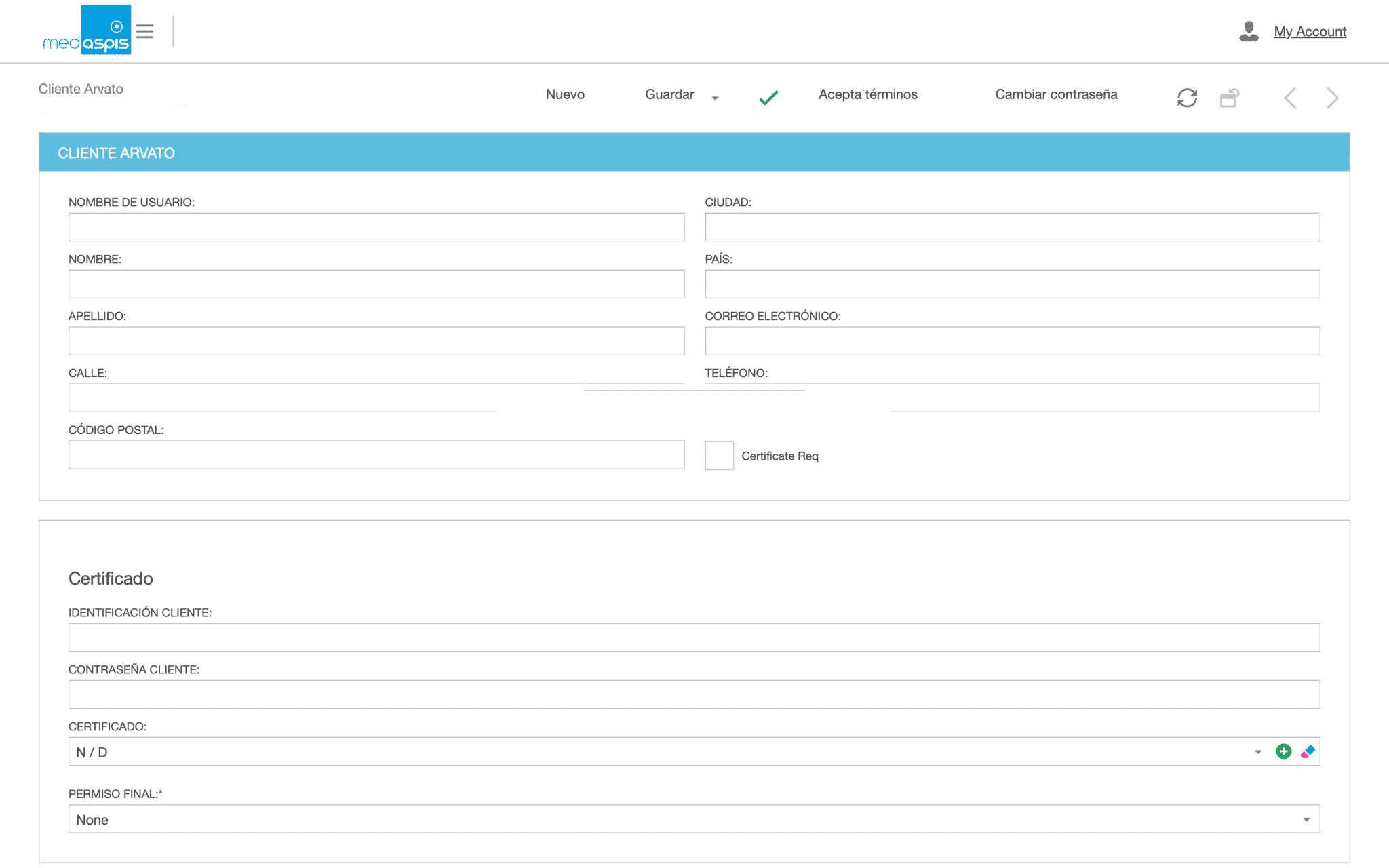Screen dimensions: 1389x868
Task: Add new certificate with green plus
Action: pyautogui.click(x=1283, y=751)
